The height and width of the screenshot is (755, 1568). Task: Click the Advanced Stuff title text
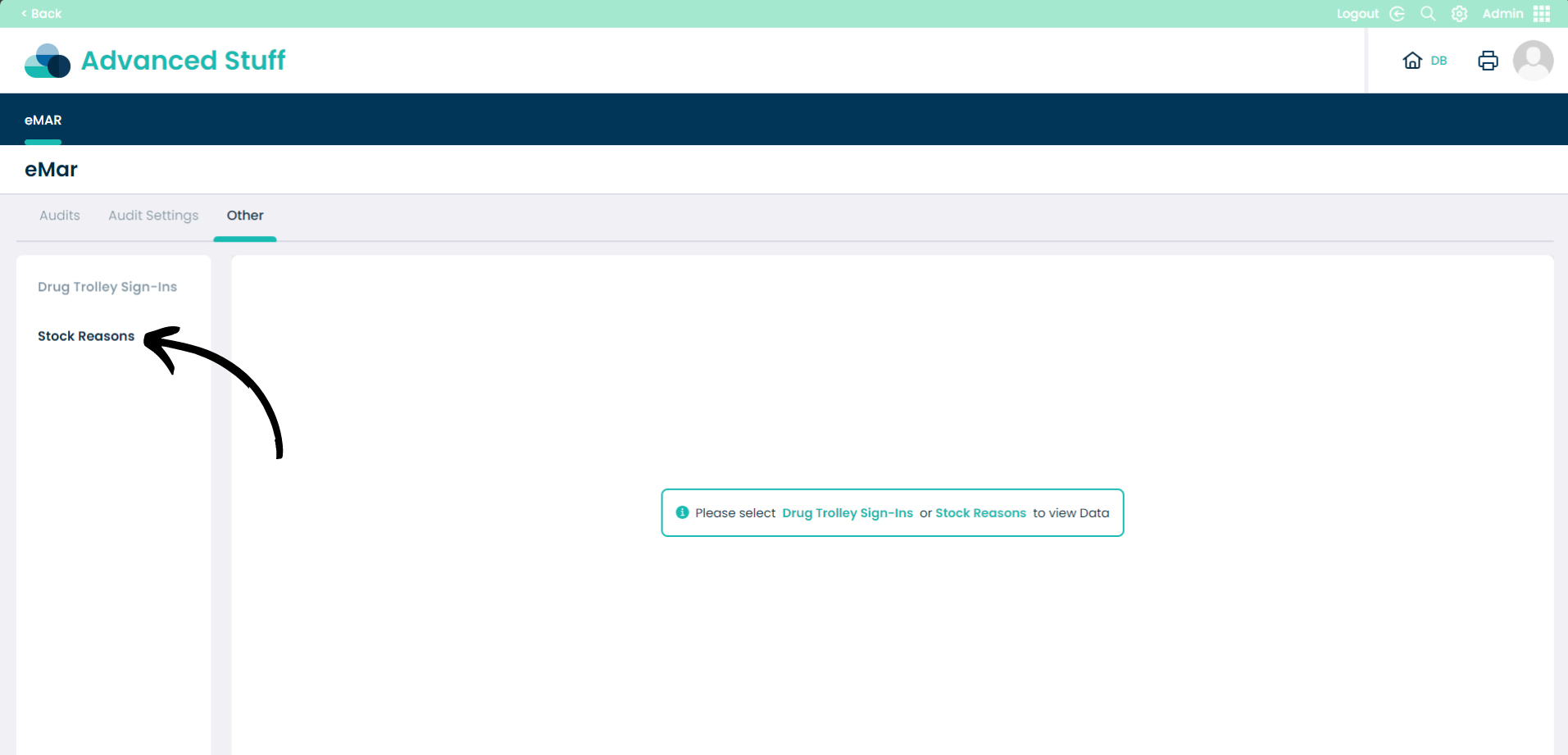(183, 61)
